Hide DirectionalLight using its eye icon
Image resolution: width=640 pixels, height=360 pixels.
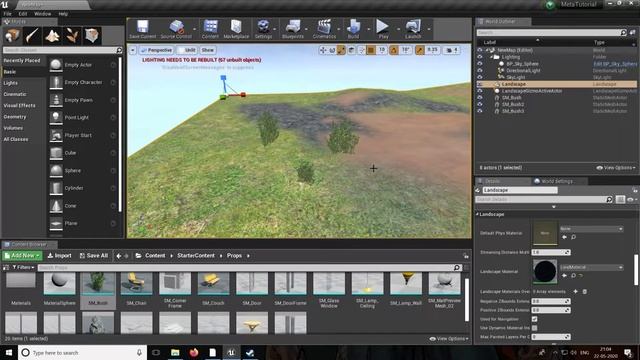tap(480, 70)
